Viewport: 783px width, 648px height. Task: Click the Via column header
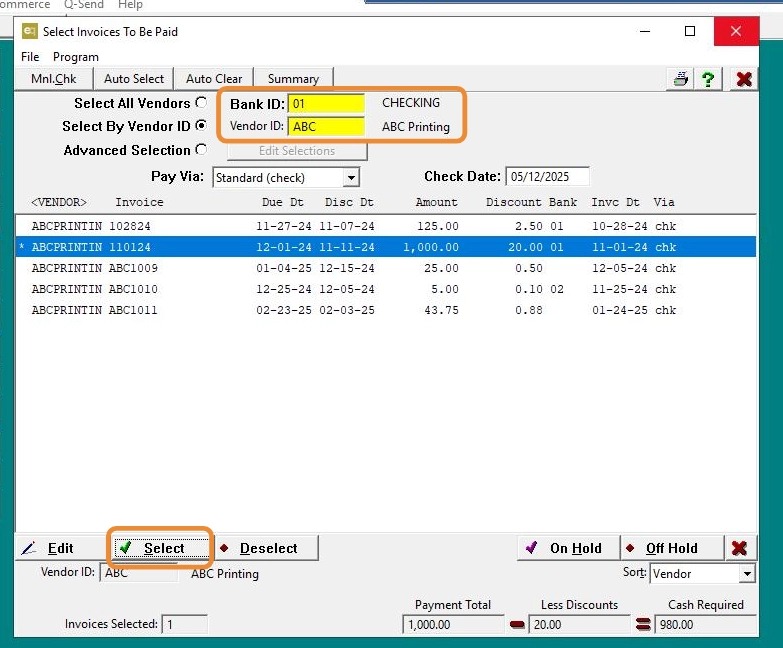664,202
